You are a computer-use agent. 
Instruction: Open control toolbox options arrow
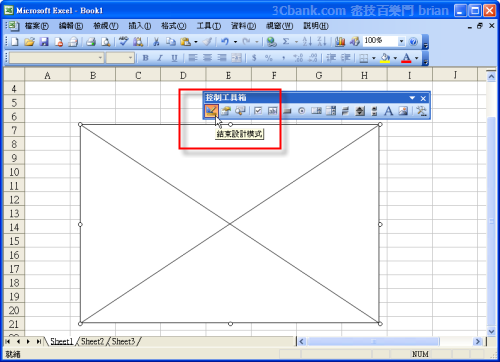[x=412, y=98]
